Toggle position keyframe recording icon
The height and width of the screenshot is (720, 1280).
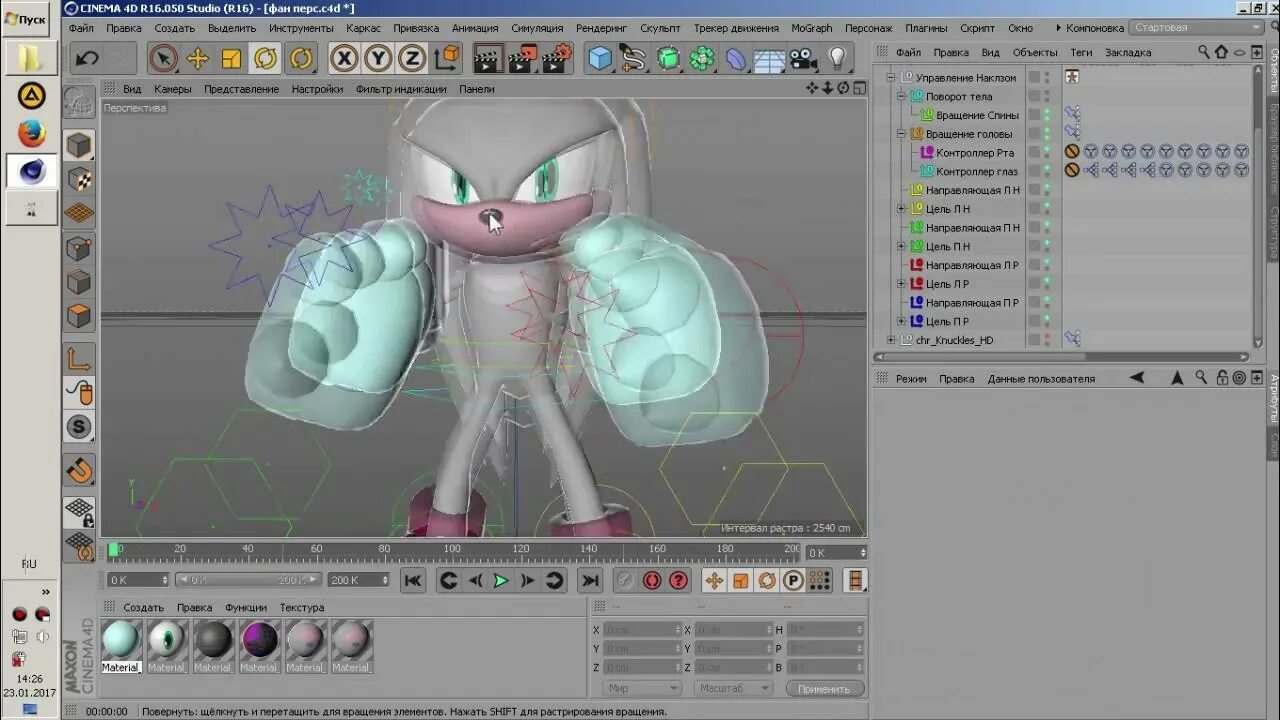coord(714,580)
